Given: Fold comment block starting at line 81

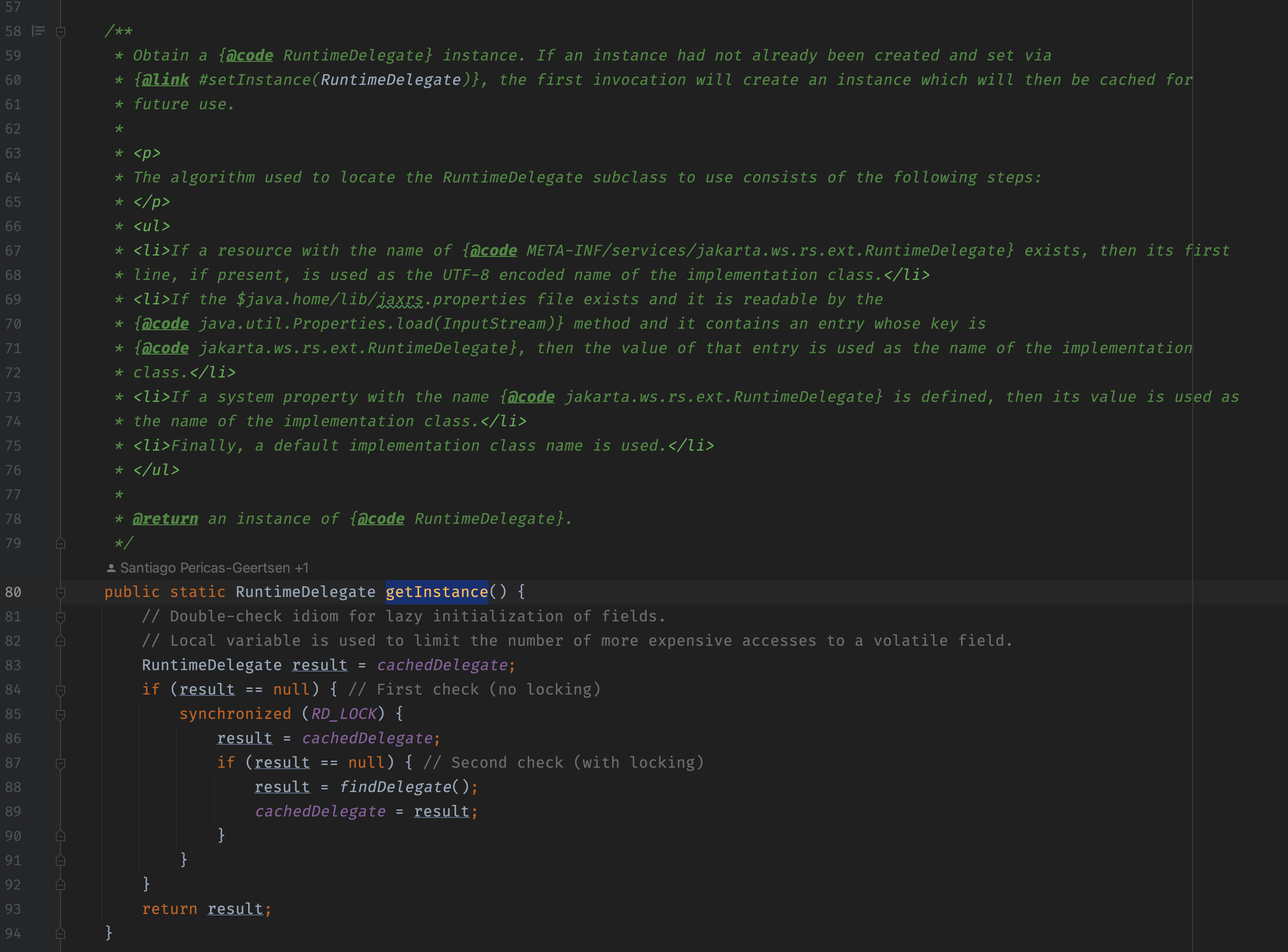Looking at the screenshot, I should click(61, 617).
